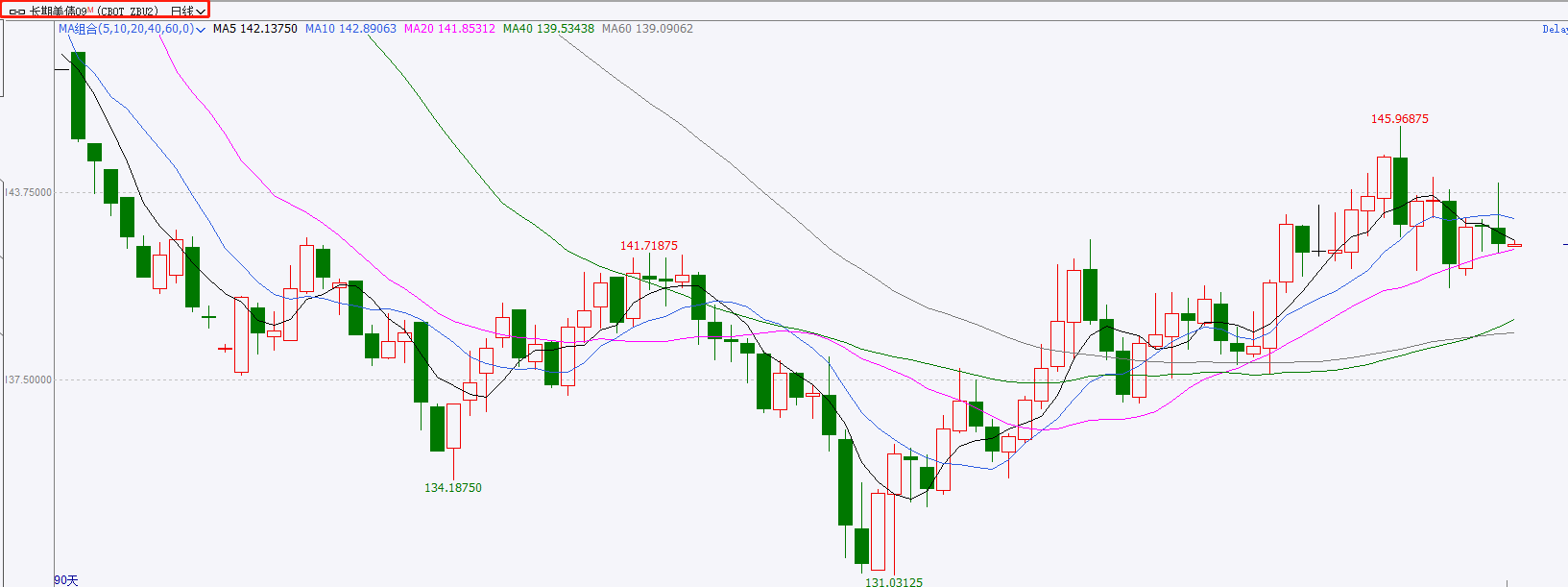Click the 145.96875 high price label

point(1399,119)
